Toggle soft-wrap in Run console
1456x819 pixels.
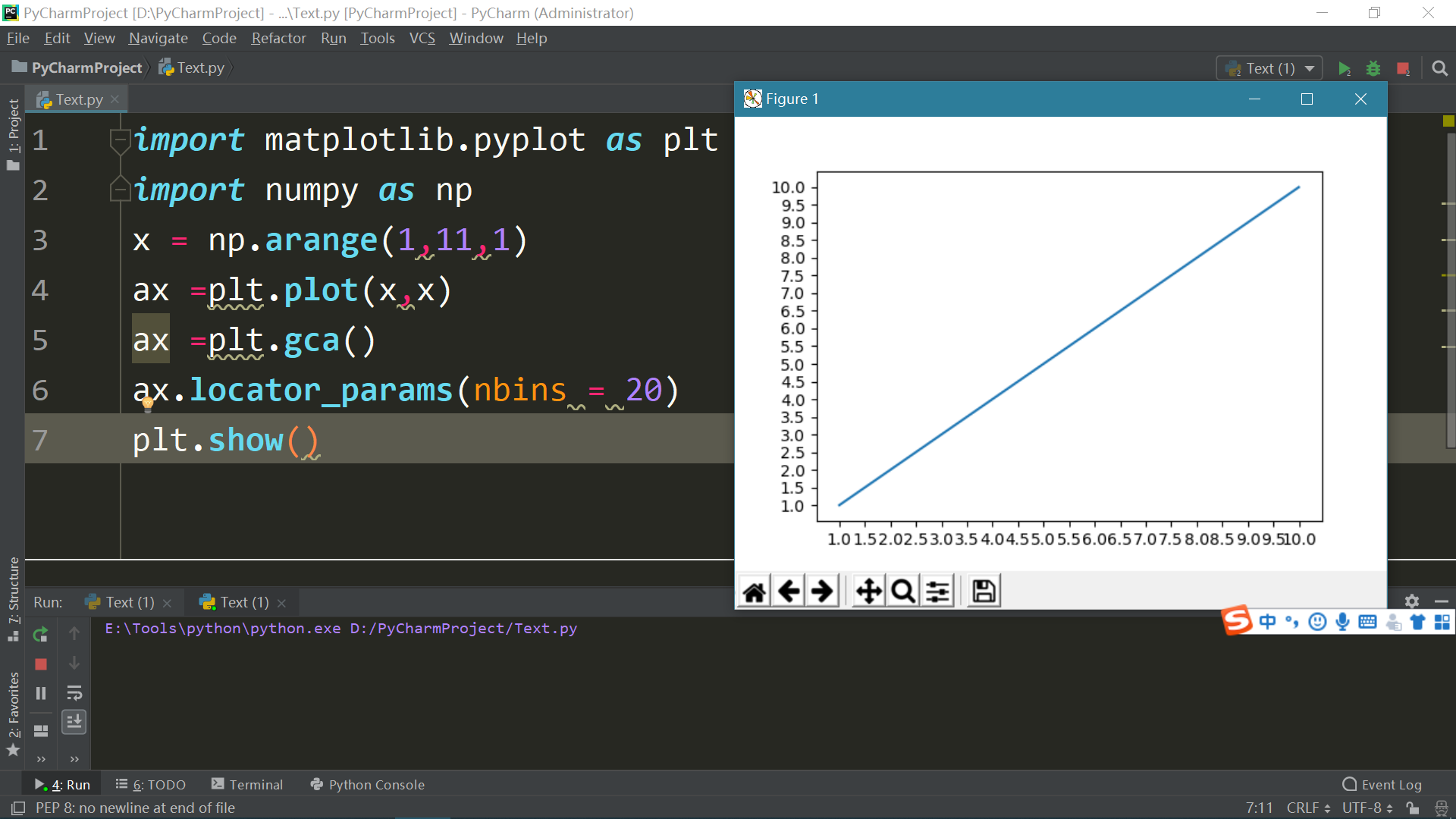pos(74,693)
